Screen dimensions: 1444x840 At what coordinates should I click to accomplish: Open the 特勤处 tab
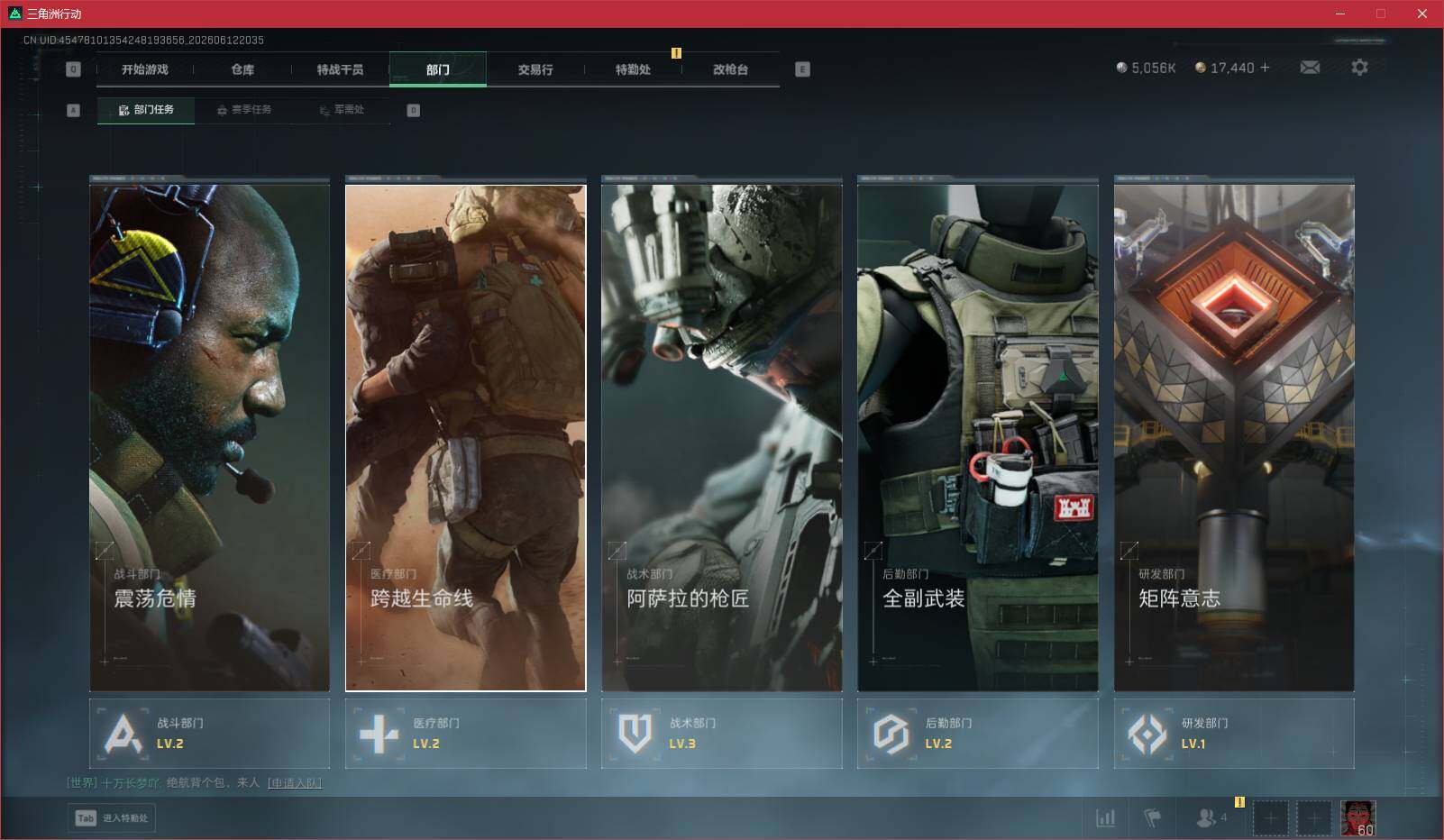click(x=633, y=69)
